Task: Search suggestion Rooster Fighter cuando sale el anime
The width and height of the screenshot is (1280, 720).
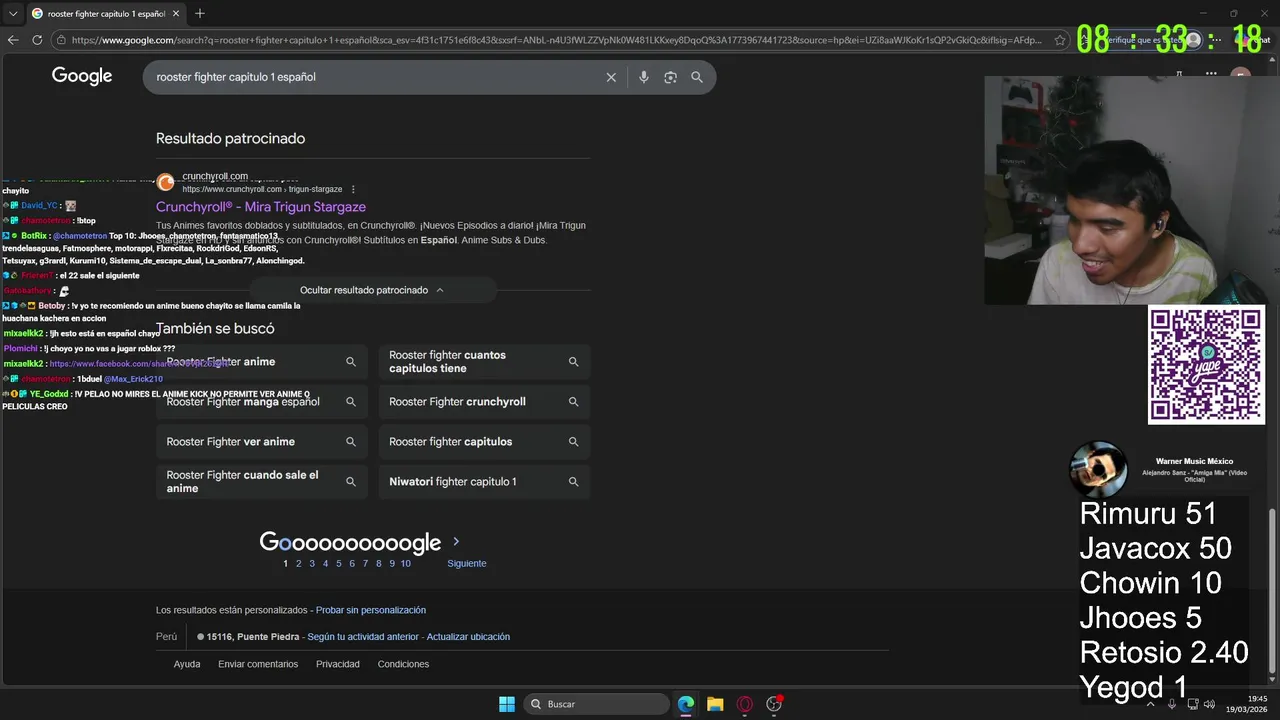Action: pos(262,482)
